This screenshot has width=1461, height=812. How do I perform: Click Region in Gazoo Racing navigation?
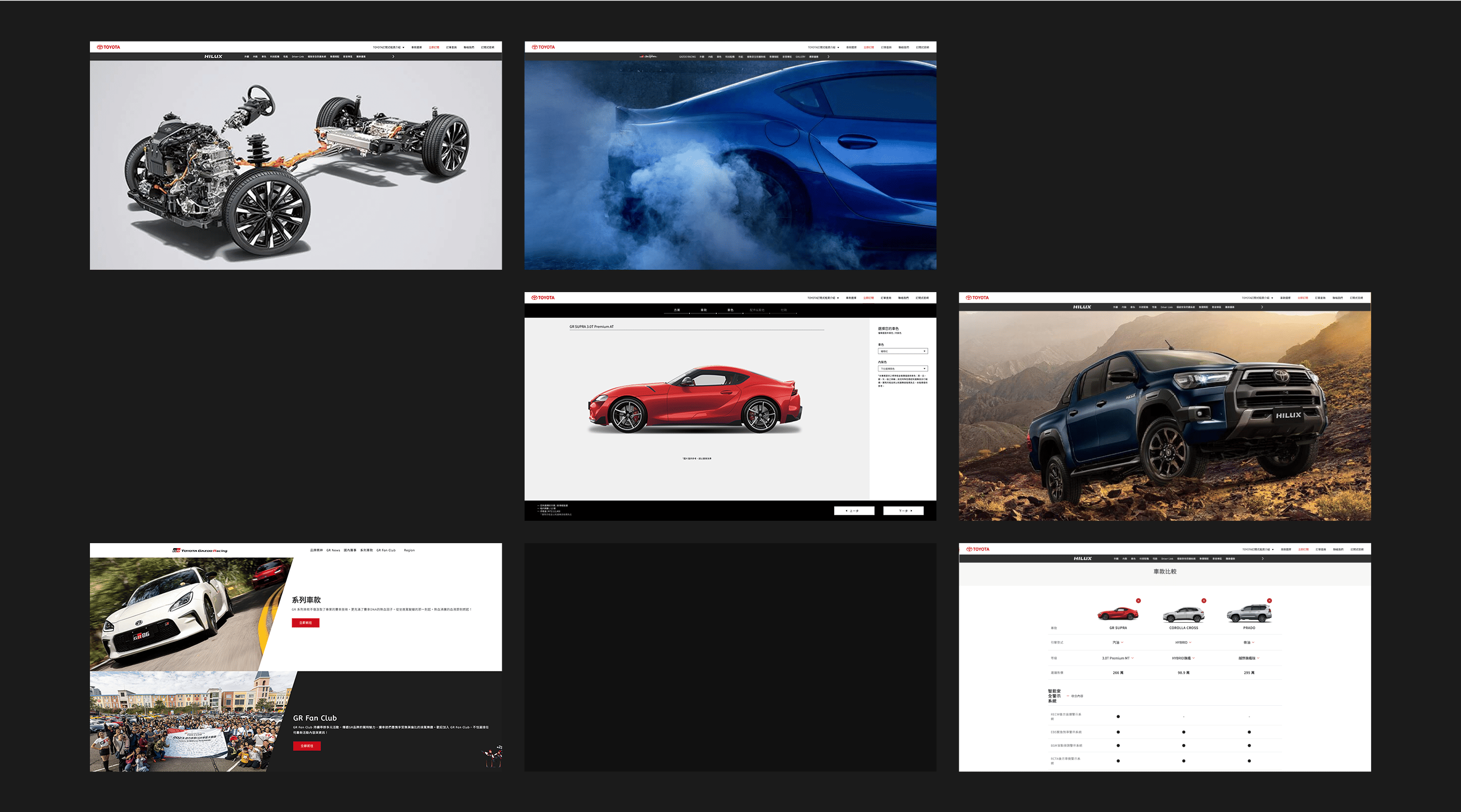pyautogui.click(x=409, y=550)
